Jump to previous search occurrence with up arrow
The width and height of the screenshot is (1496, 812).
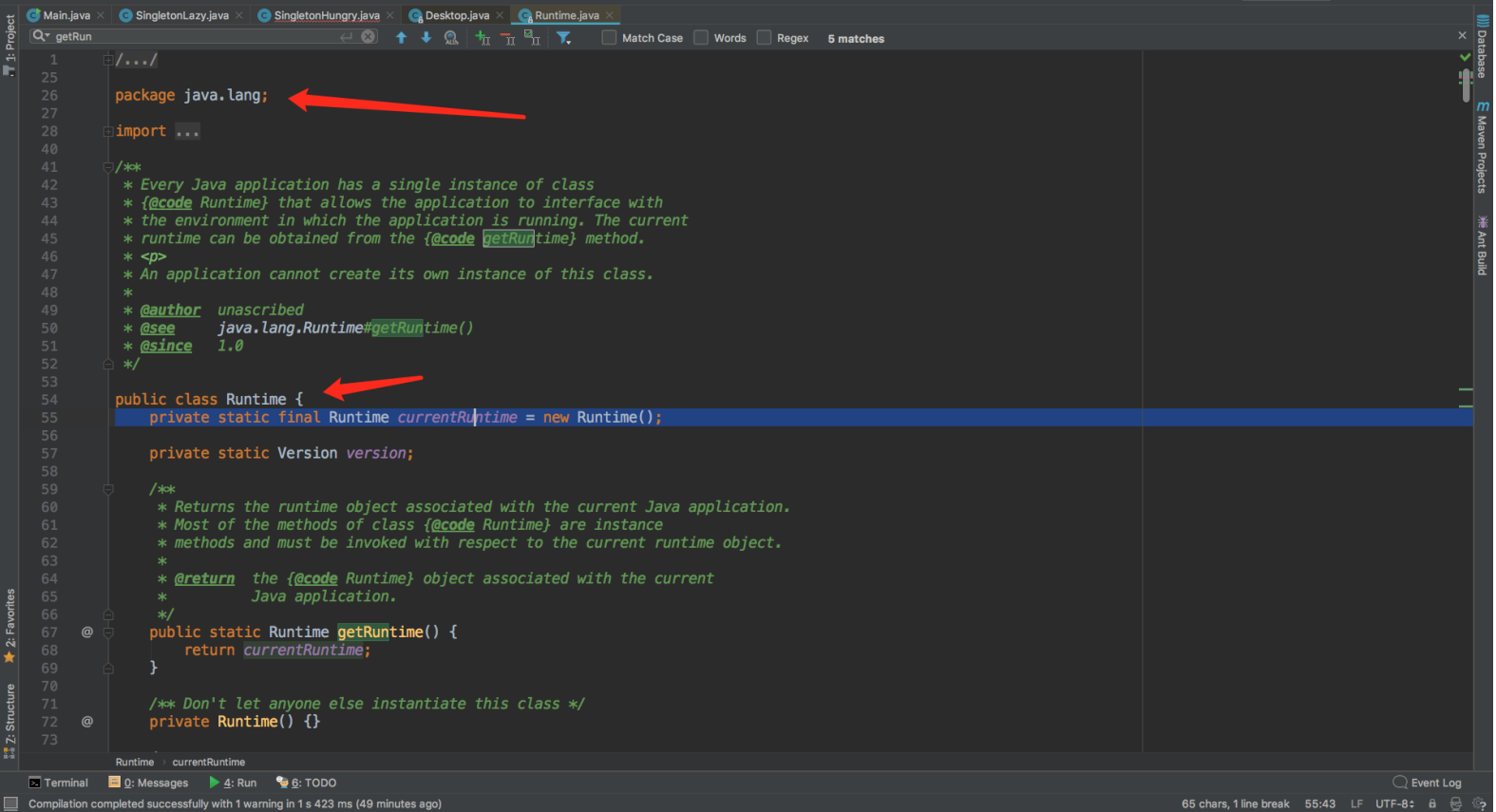click(401, 38)
